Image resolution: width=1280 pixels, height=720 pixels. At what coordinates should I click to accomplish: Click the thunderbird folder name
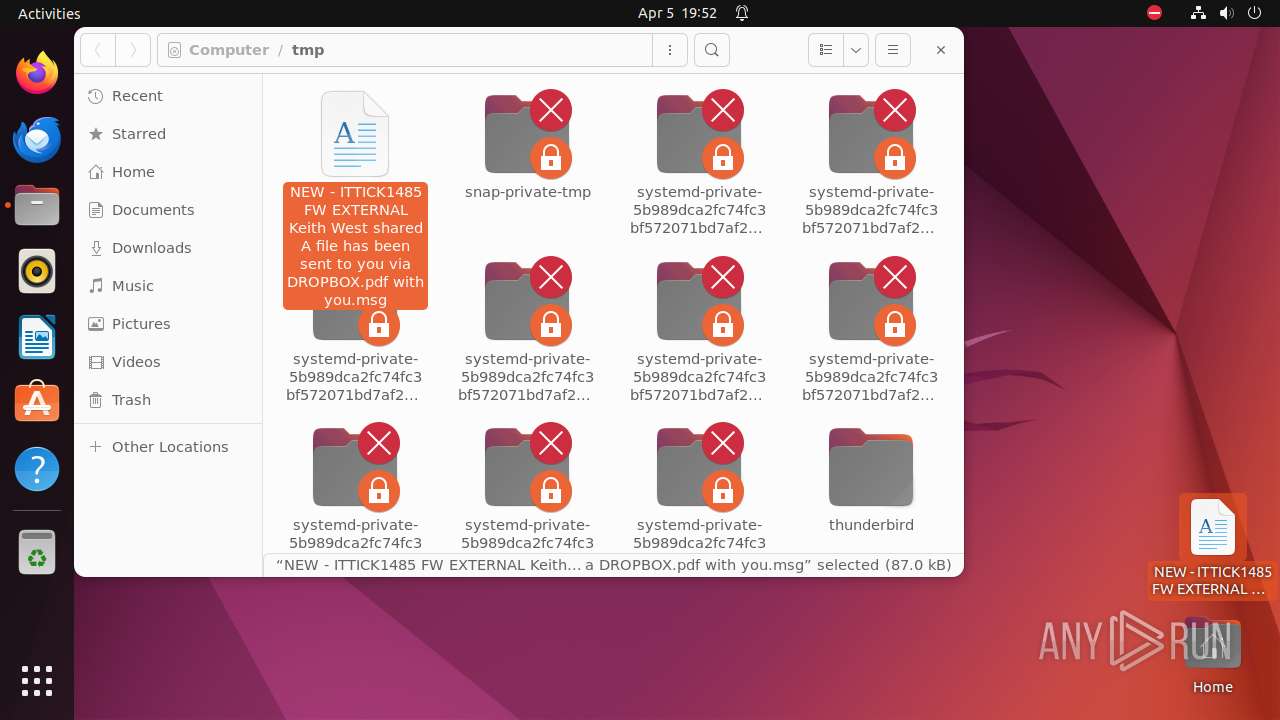click(871, 525)
